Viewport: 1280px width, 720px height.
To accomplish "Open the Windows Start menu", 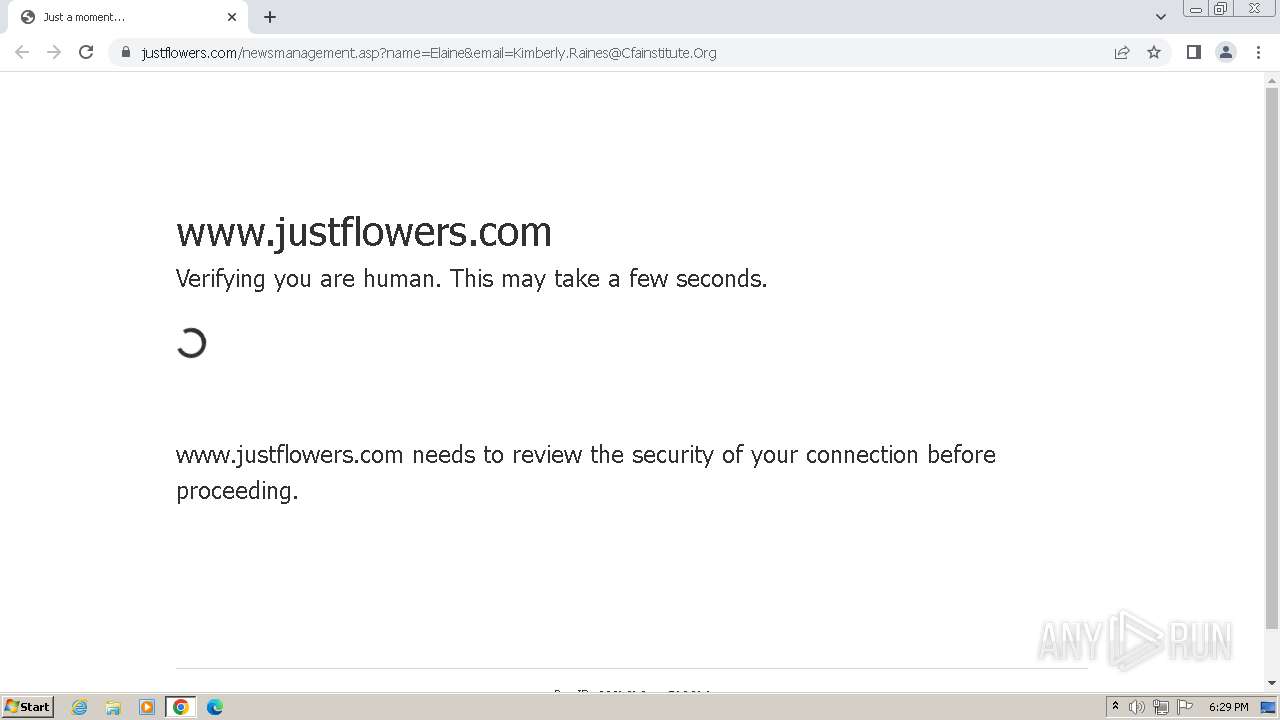I will tap(28, 706).
